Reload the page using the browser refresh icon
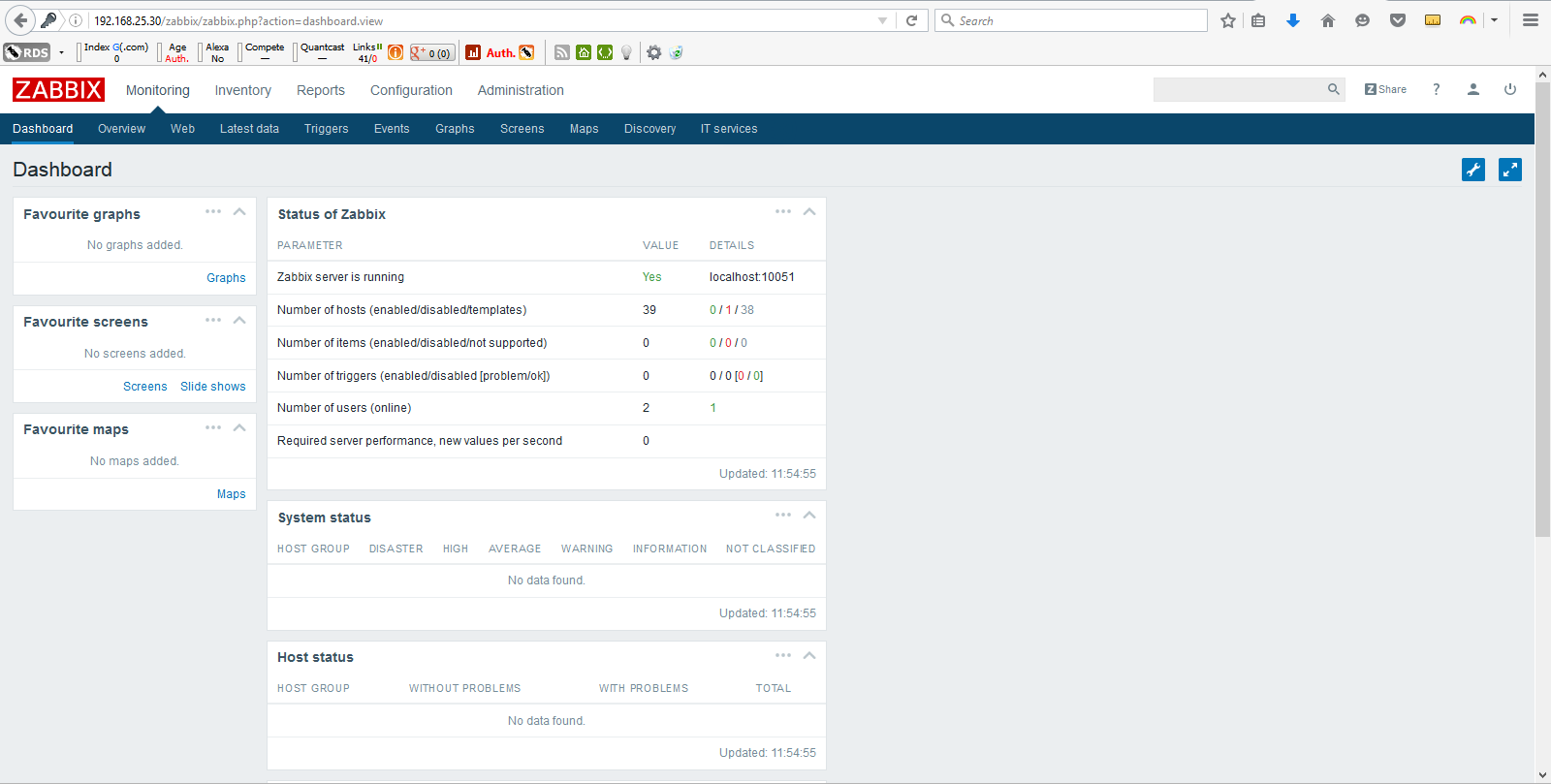 (x=911, y=20)
